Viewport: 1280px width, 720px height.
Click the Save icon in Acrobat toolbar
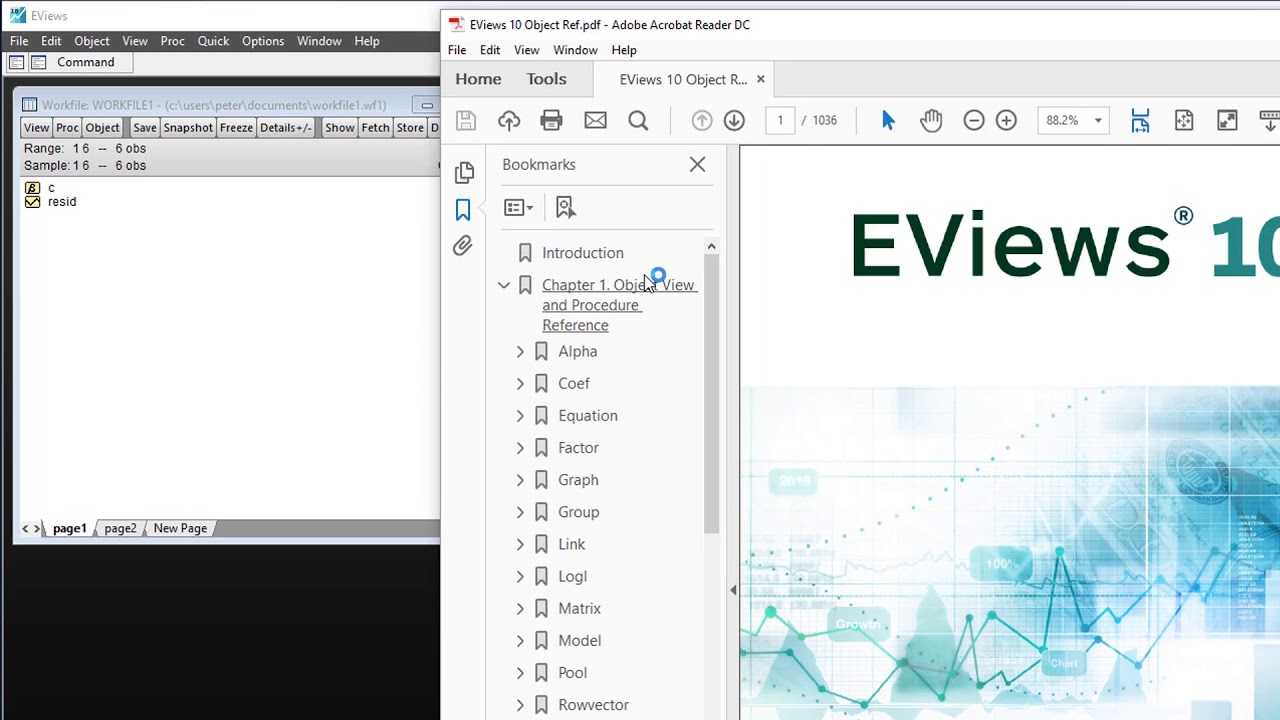click(x=465, y=121)
